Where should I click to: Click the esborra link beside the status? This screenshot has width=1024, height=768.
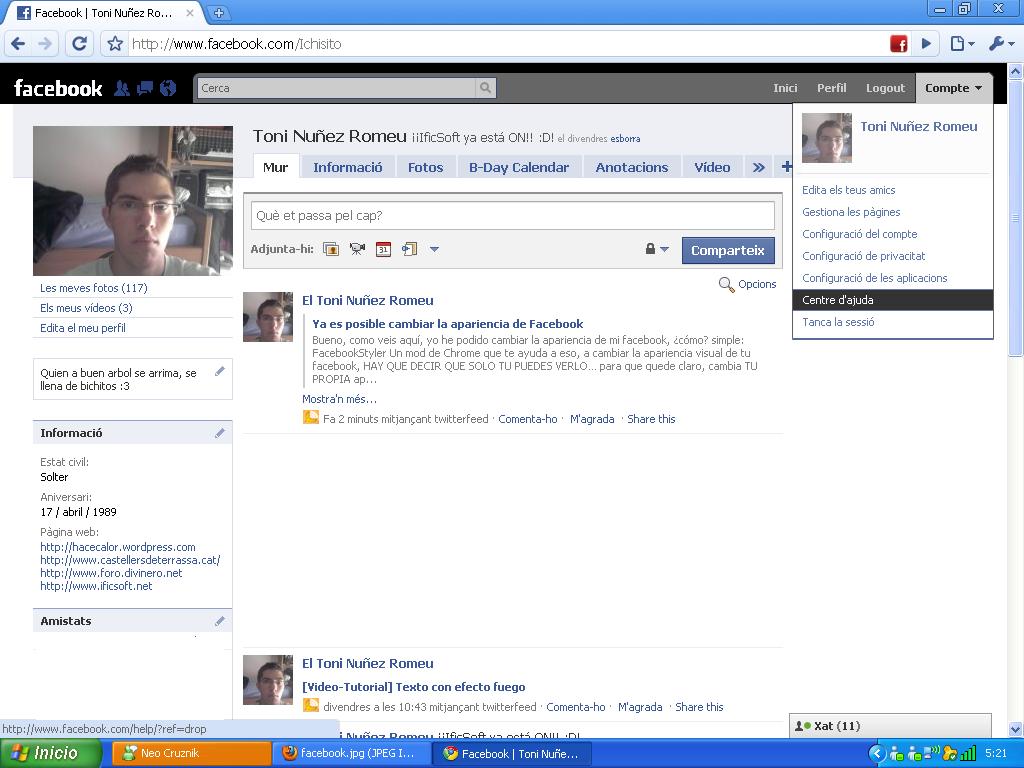pyautogui.click(x=625, y=138)
